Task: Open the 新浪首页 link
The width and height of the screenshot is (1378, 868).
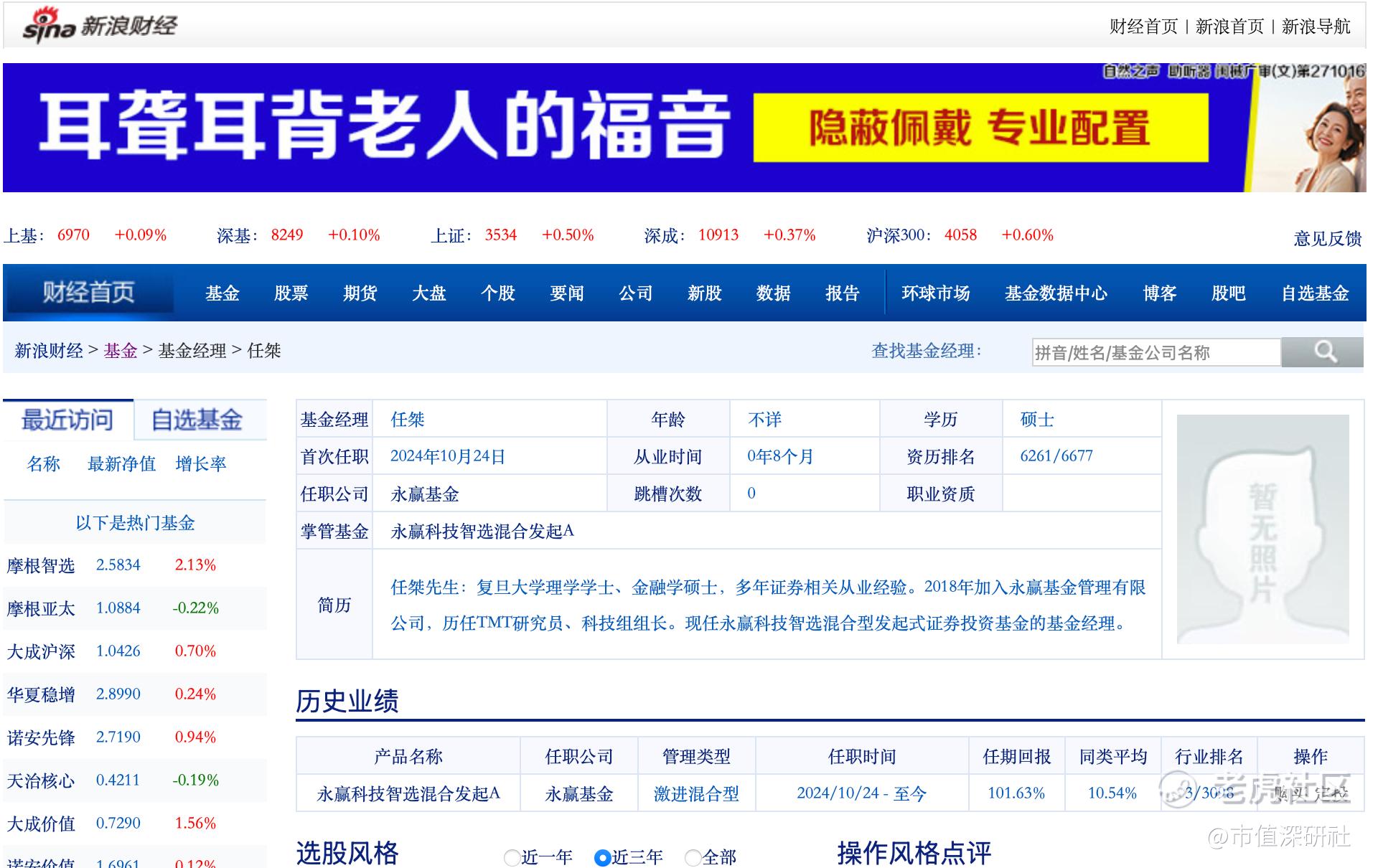Action: [x=1229, y=27]
